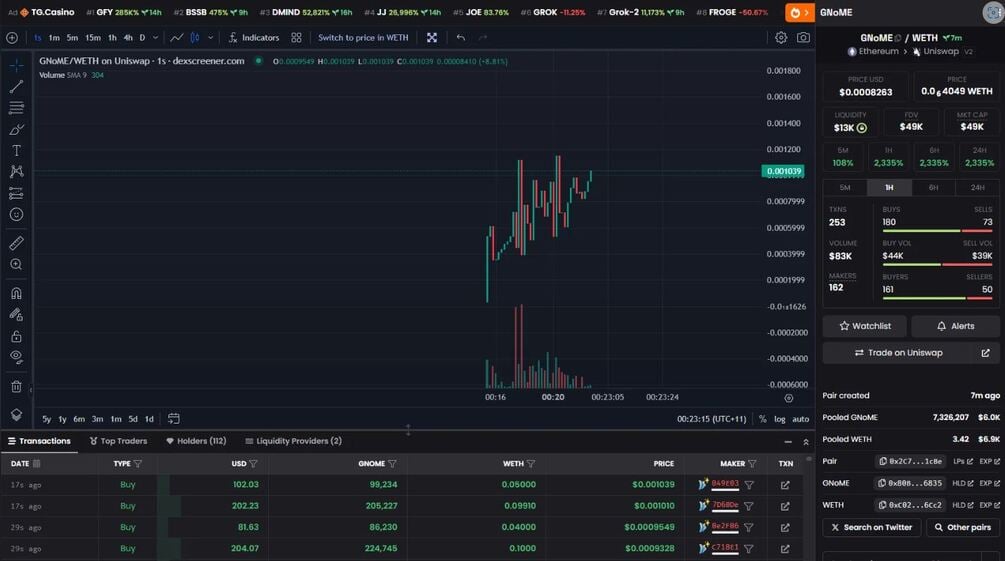The image size is (1005, 561).
Task: Select the brush drawing tool
Action: tap(16, 130)
